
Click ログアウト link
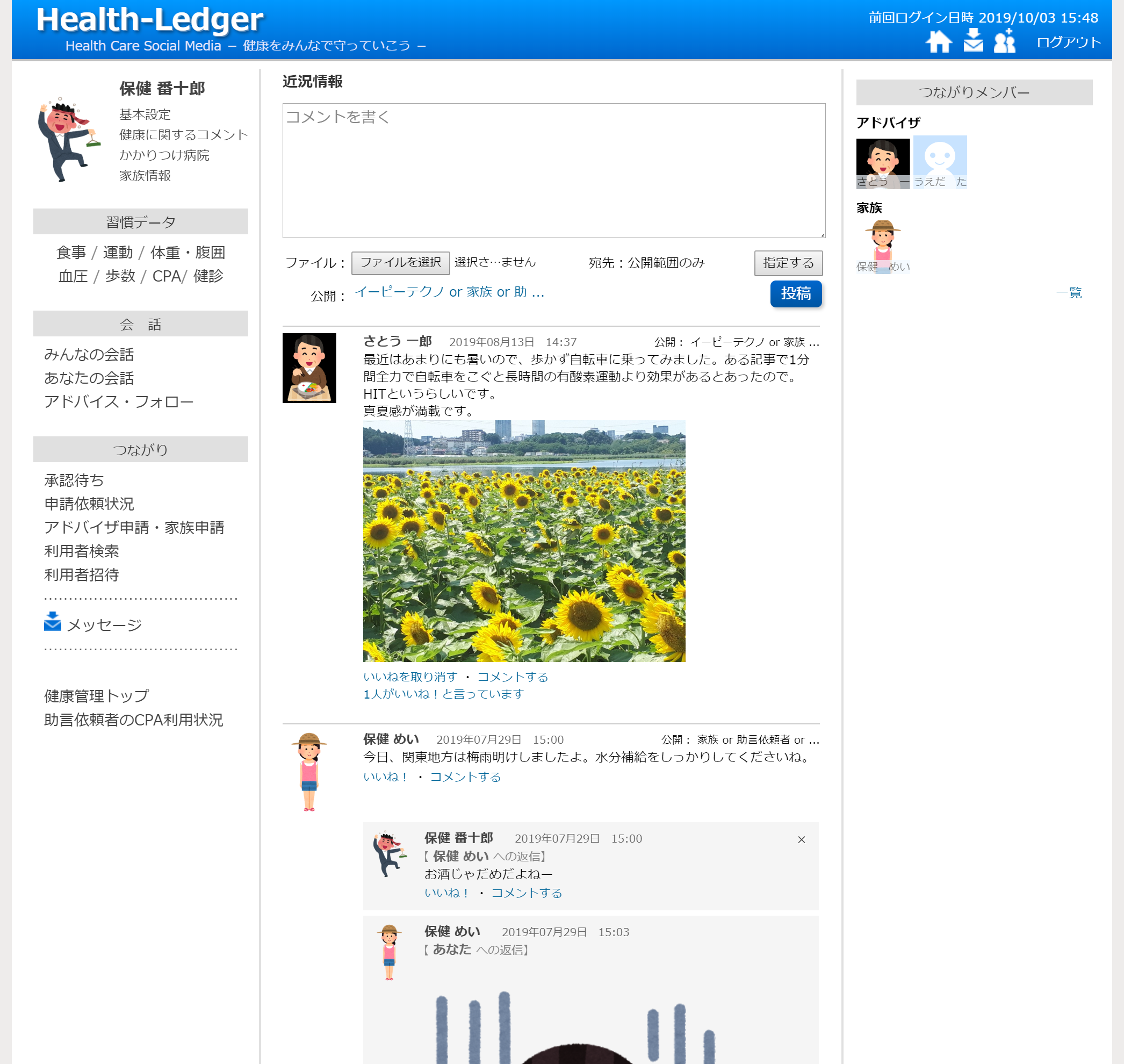[1069, 42]
